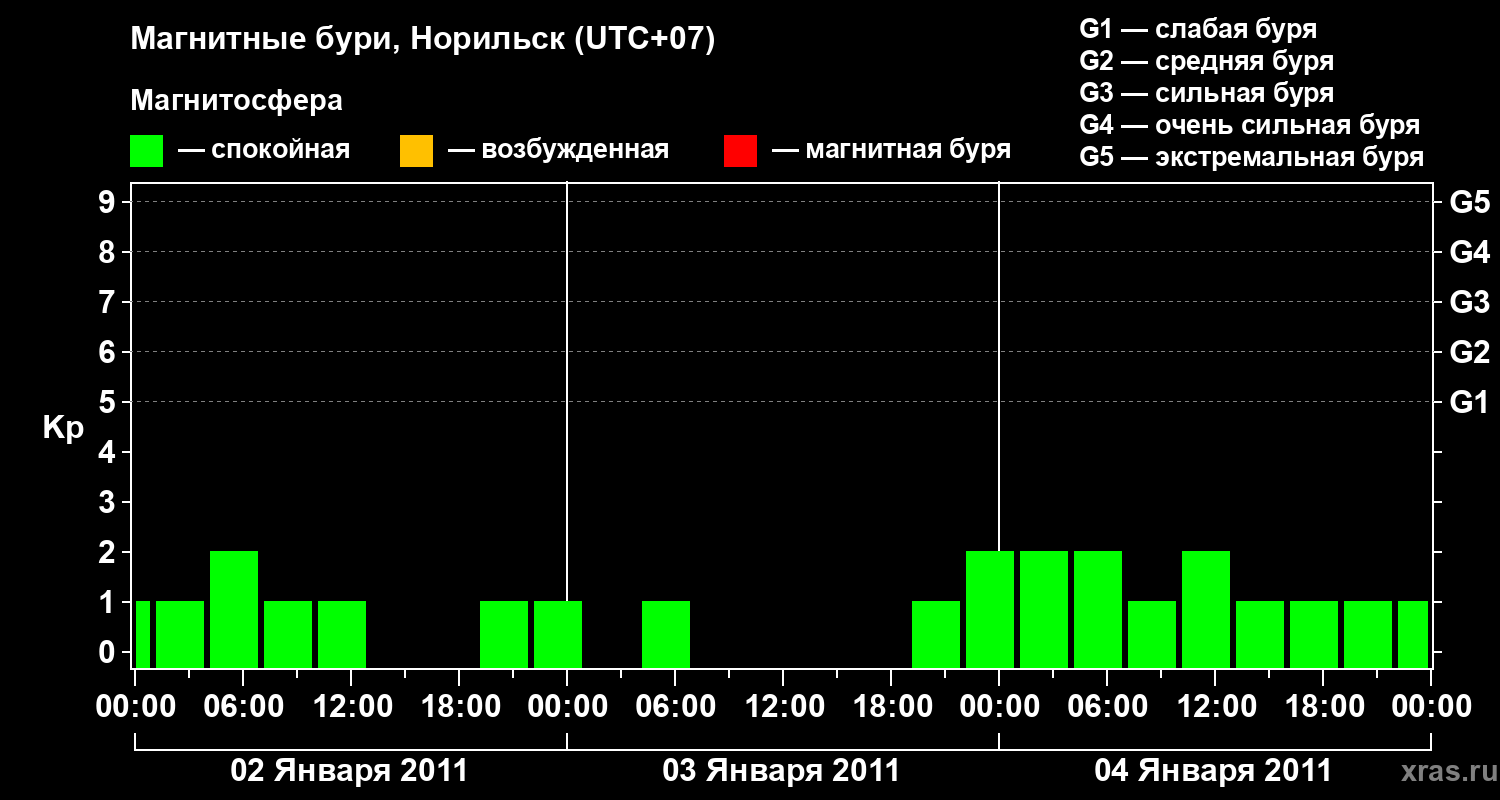Click the 'G2' label on the right axis
This screenshot has height=800, width=1500.
click(x=1469, y=352)
